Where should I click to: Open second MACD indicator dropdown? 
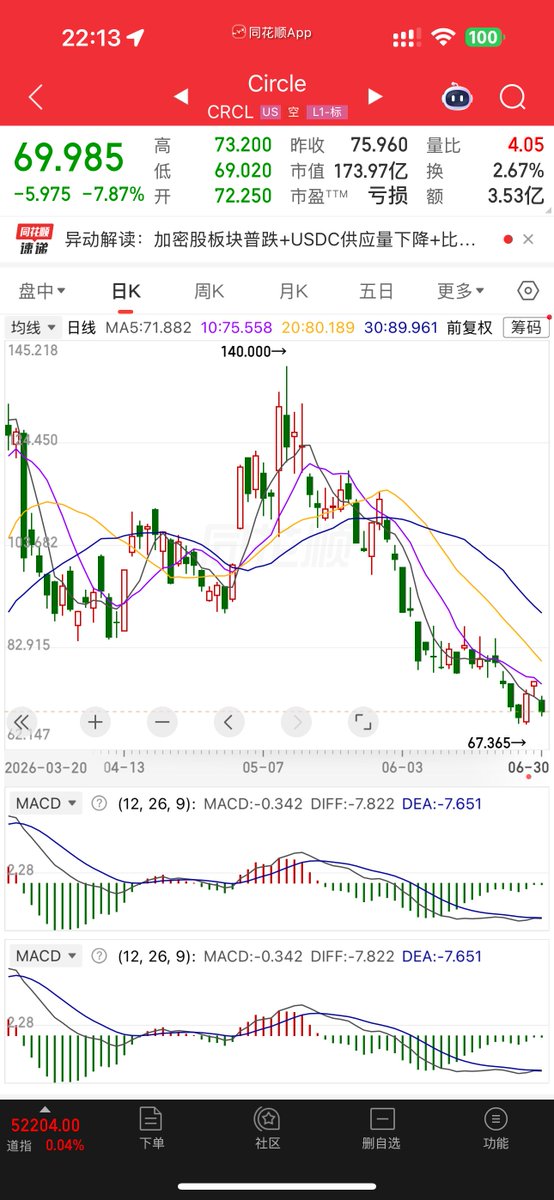tap(47, 956)
